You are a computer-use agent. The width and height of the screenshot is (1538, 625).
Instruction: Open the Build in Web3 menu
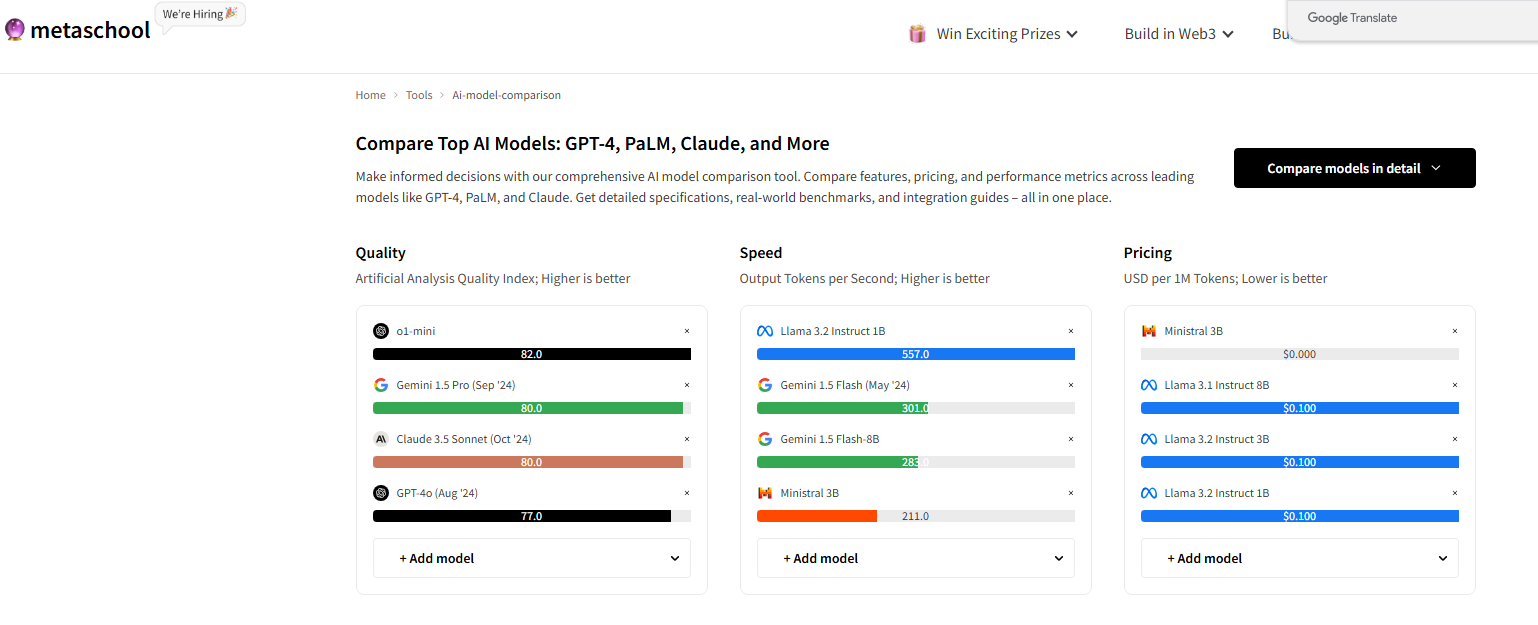pos(1179,34)
